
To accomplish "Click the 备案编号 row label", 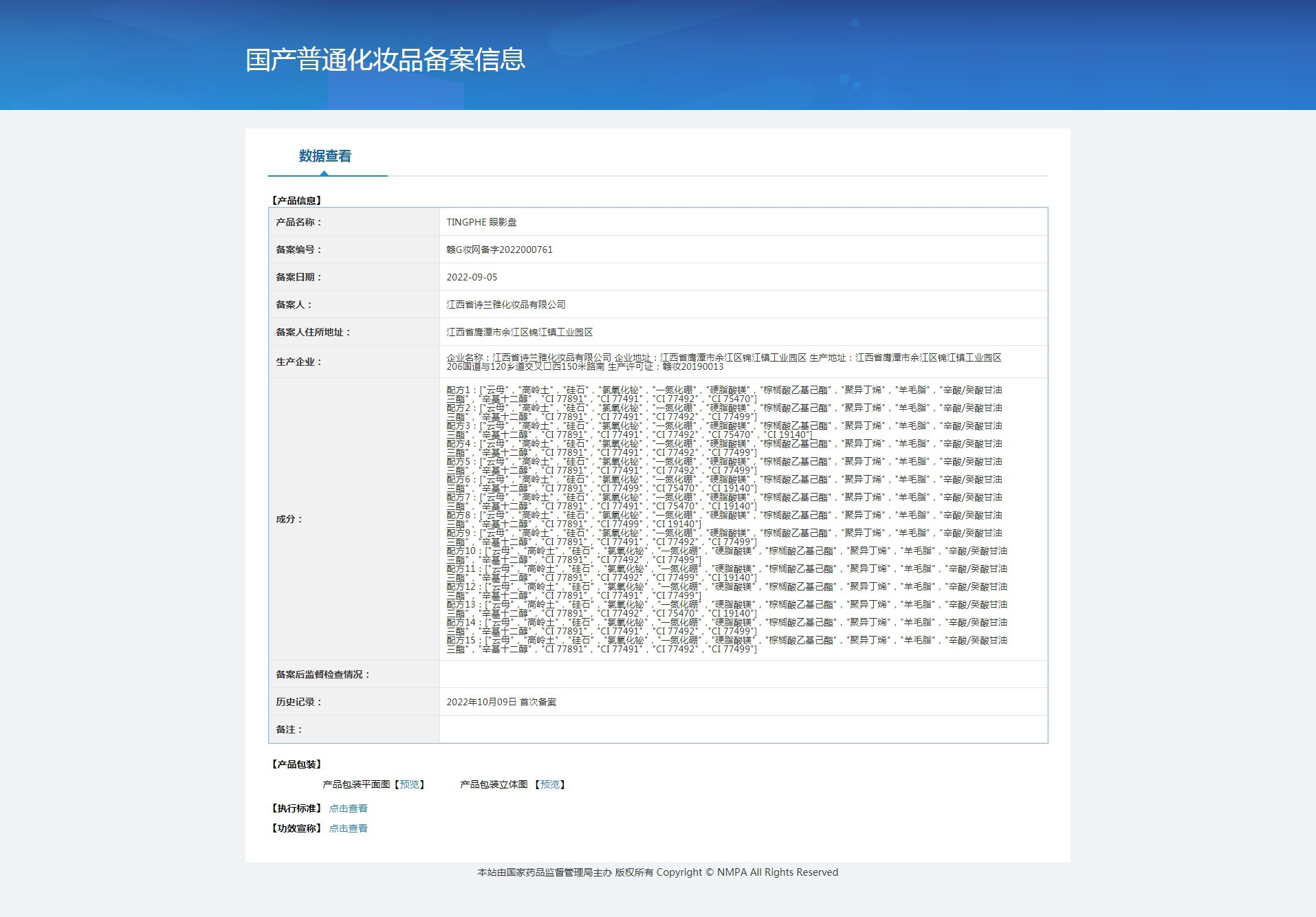I will coord(299,250).
